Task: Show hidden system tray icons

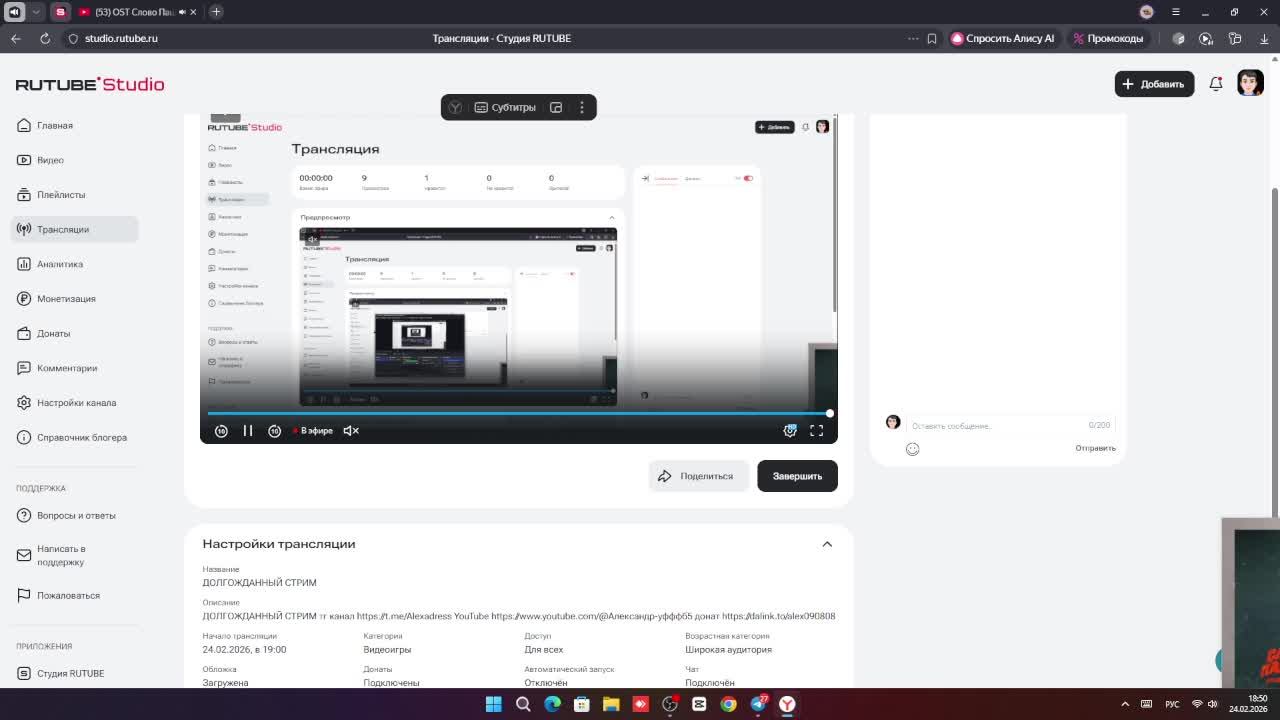Action: pos(1125,704)
